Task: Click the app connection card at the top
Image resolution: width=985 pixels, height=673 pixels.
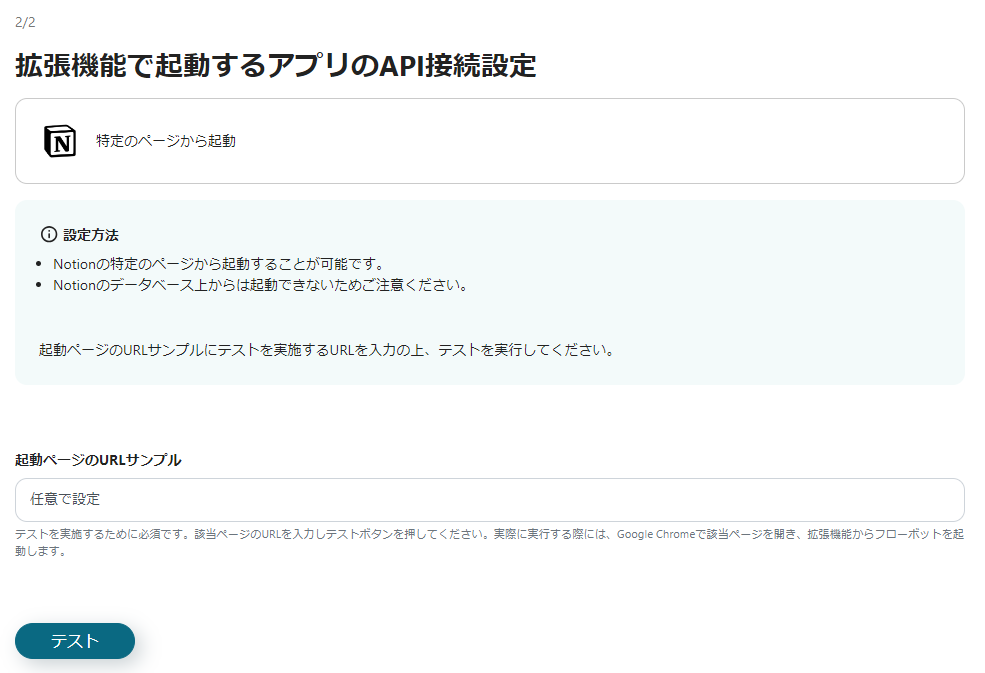Action: pos(490,141)
